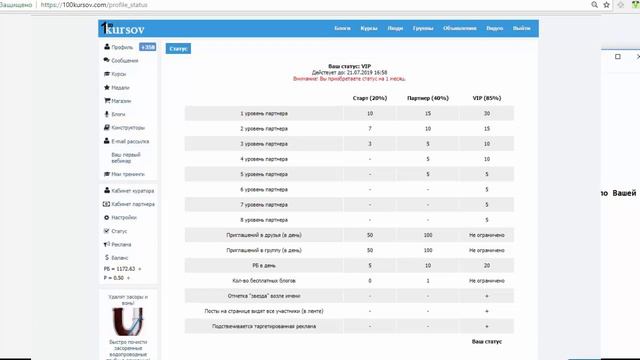Open Магазин cart icon in sidebar
This screenshot has height=360, width=640.
[x=107, y=101]
